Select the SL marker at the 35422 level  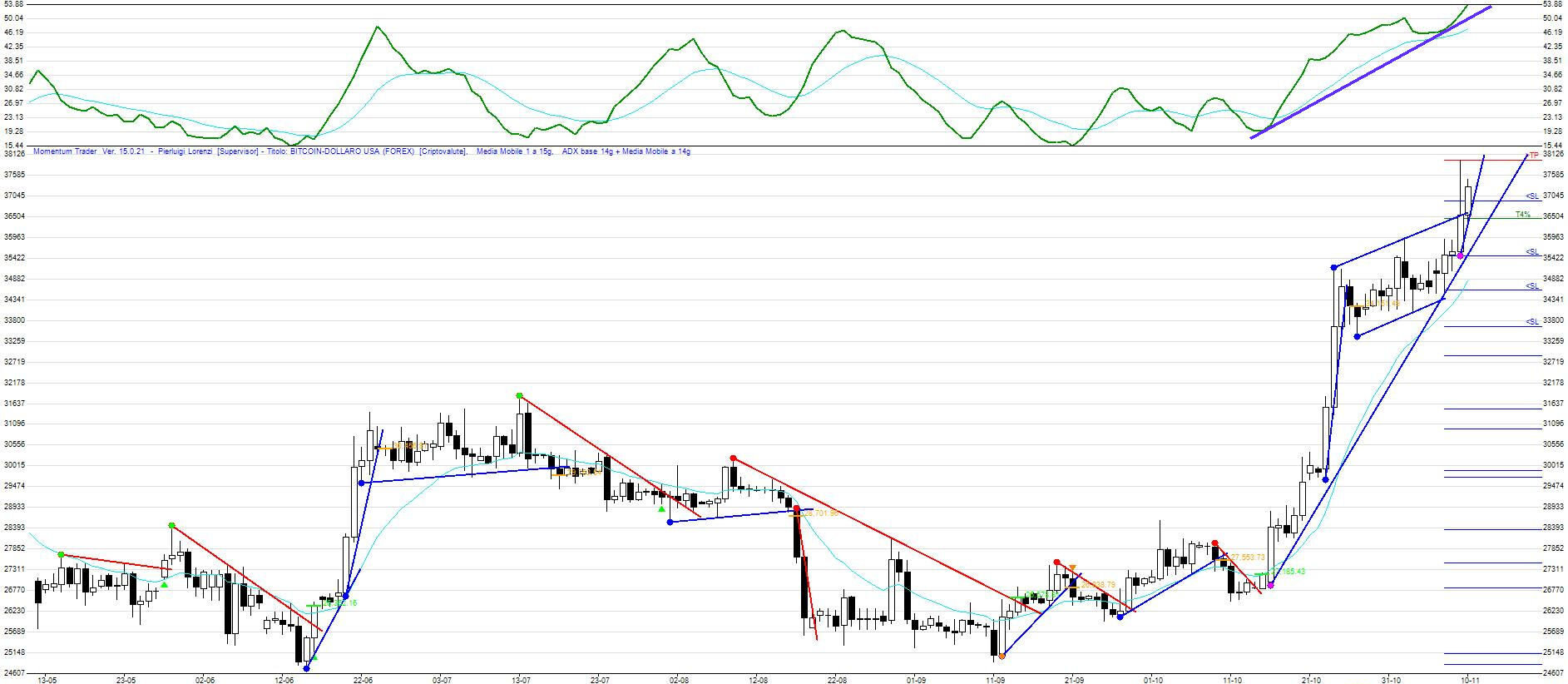coord(1531,252)
